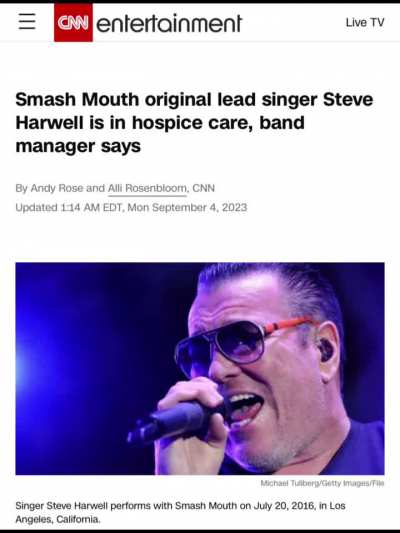Click the words manager says in headline
Viewport: 400px width, 533px height.
[x=78, y=147]
